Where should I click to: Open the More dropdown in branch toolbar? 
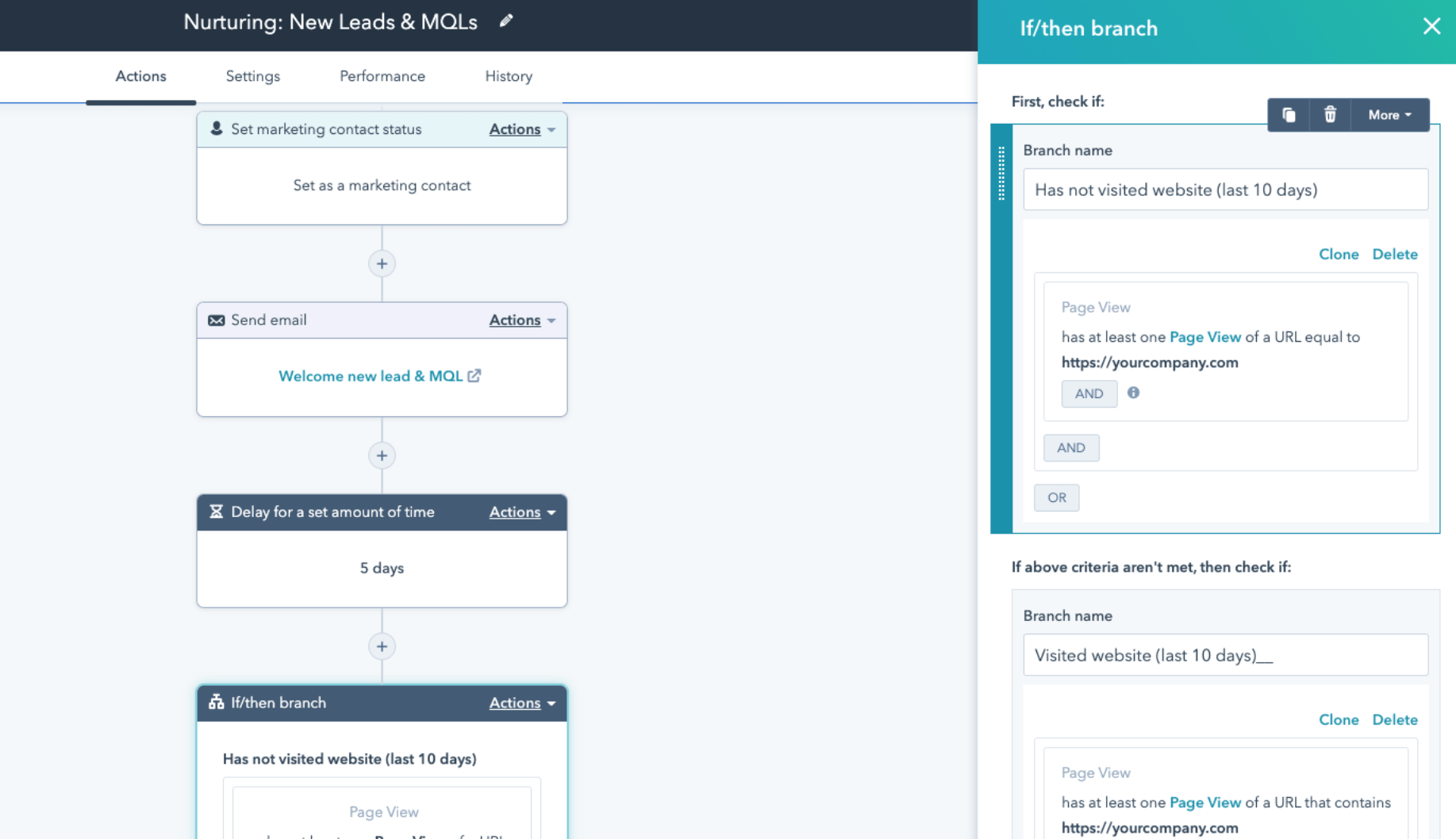click(x=1390, y=115)
